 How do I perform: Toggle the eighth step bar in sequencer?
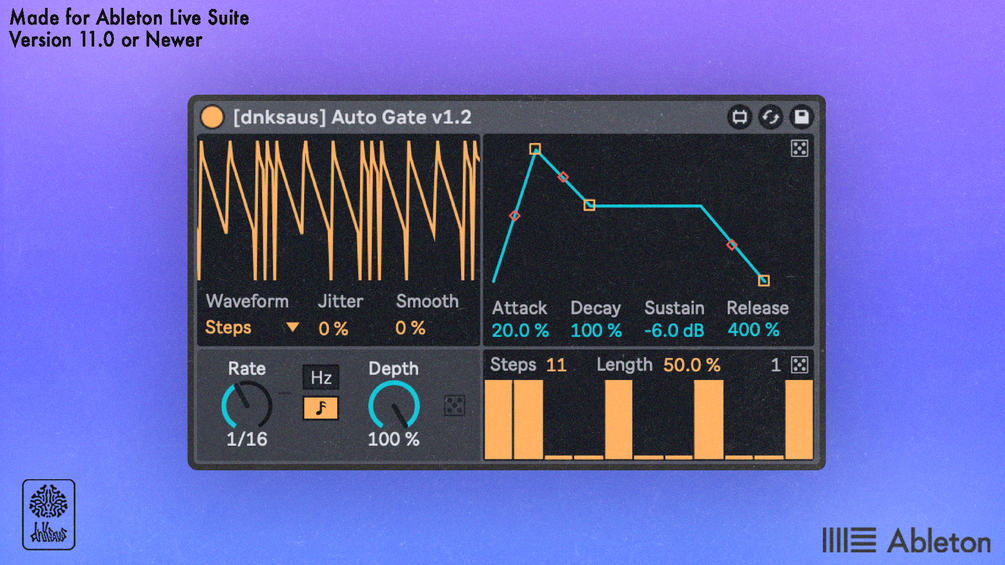709,420
